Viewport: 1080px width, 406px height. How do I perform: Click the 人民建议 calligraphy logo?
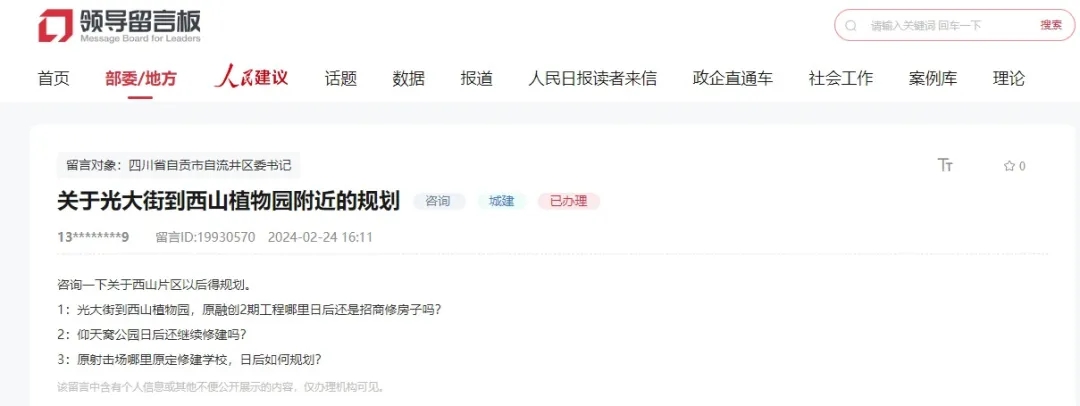[251, 77]
